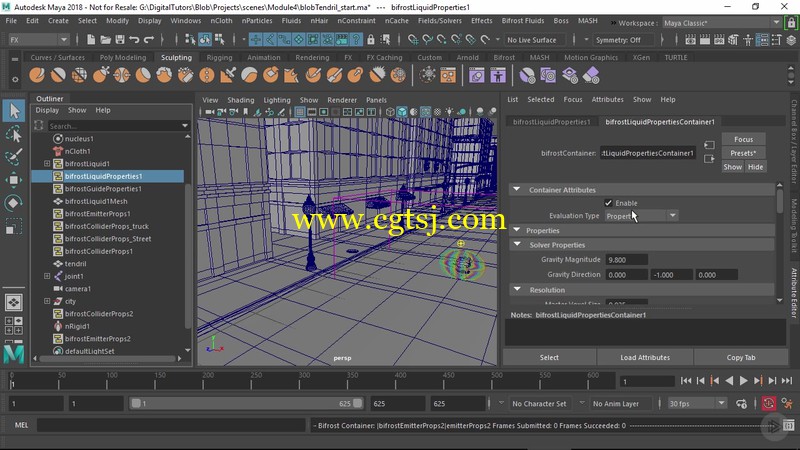This screenshot has height=450, width=800.
Task: Click the time range slider bar
Action: click(x=246, y=404)
